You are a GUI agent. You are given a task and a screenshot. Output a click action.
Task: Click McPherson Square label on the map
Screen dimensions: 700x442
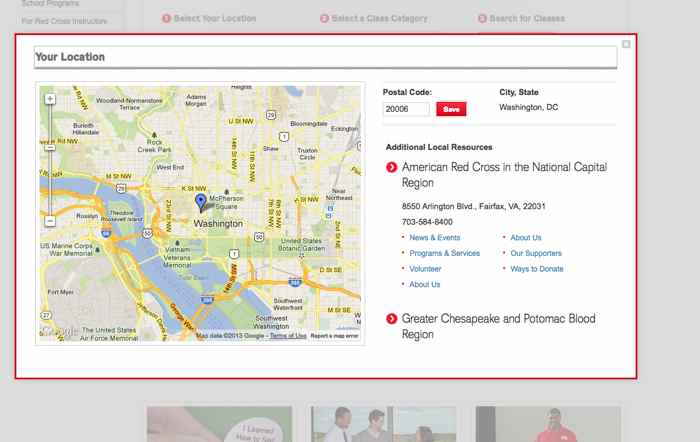pos(227,202)
